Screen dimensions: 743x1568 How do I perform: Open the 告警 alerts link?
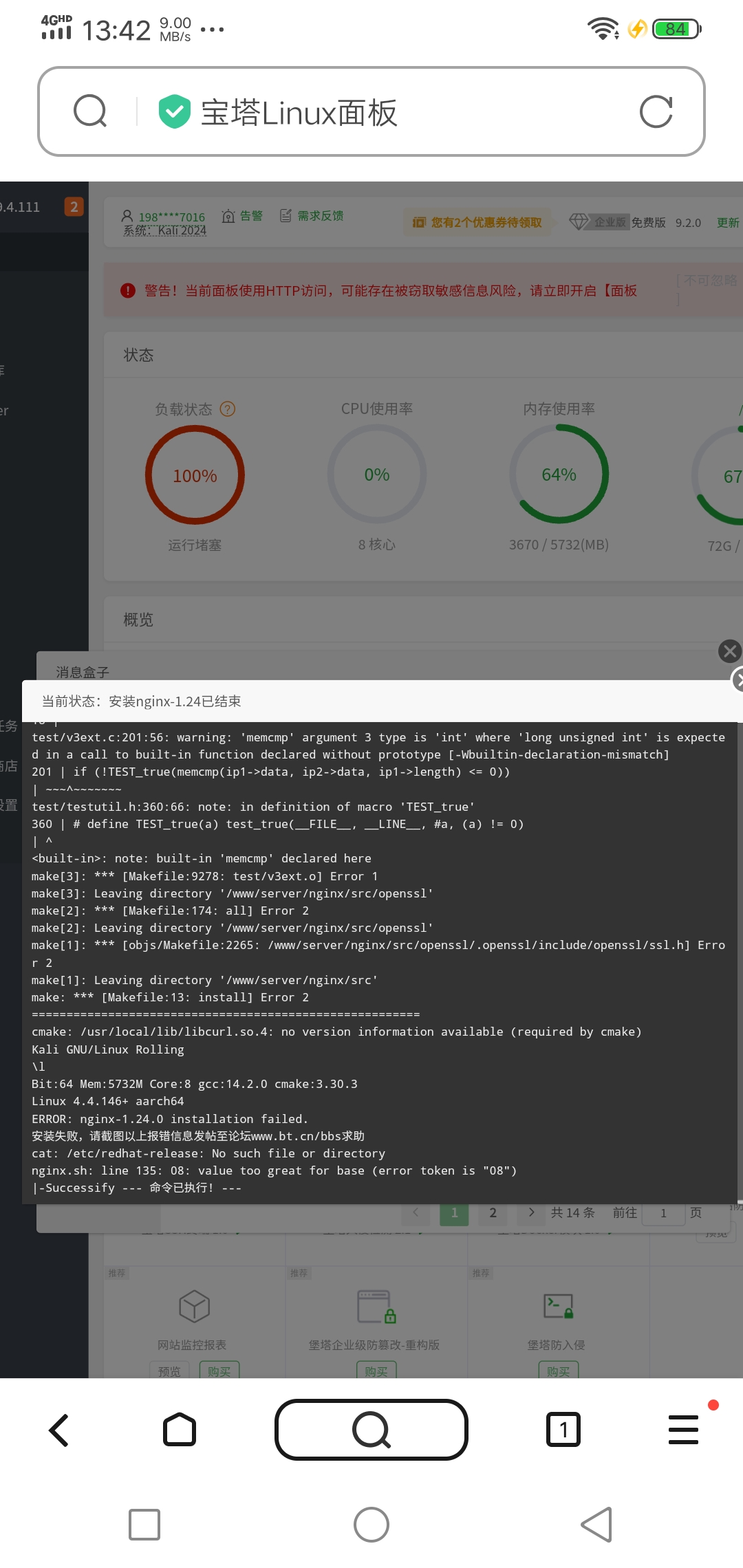point(242,216)
